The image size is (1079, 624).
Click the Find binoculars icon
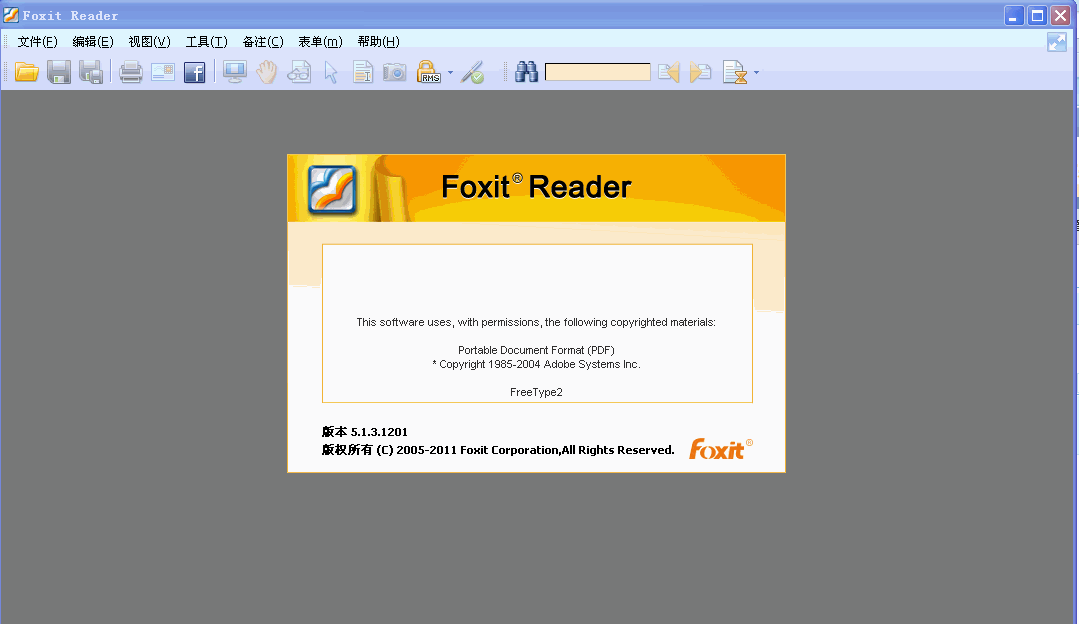pyautogui.click(x=525, y=71)
